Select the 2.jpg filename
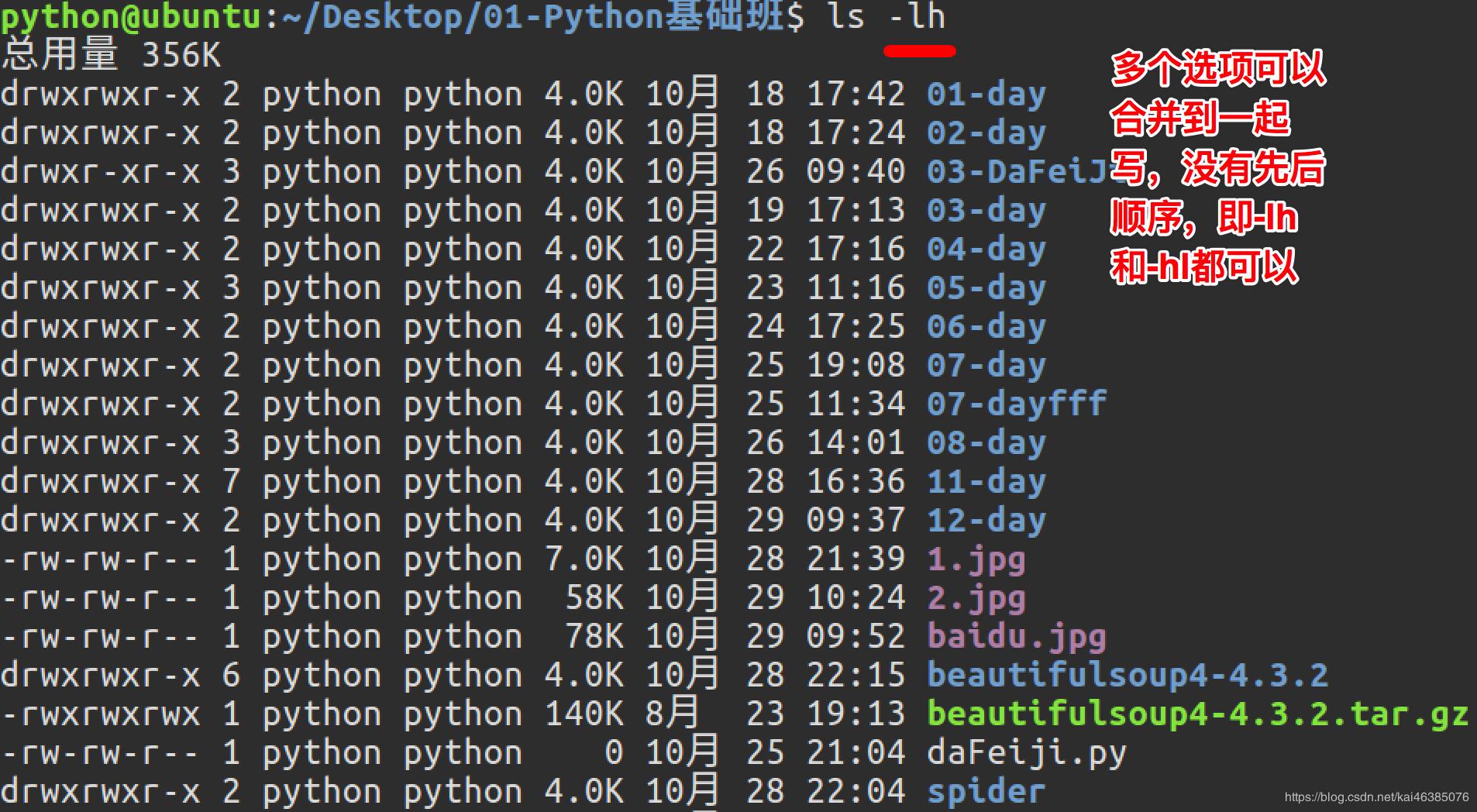The width and height of the screenshot is (1477, 812). [x=975, y=597]
